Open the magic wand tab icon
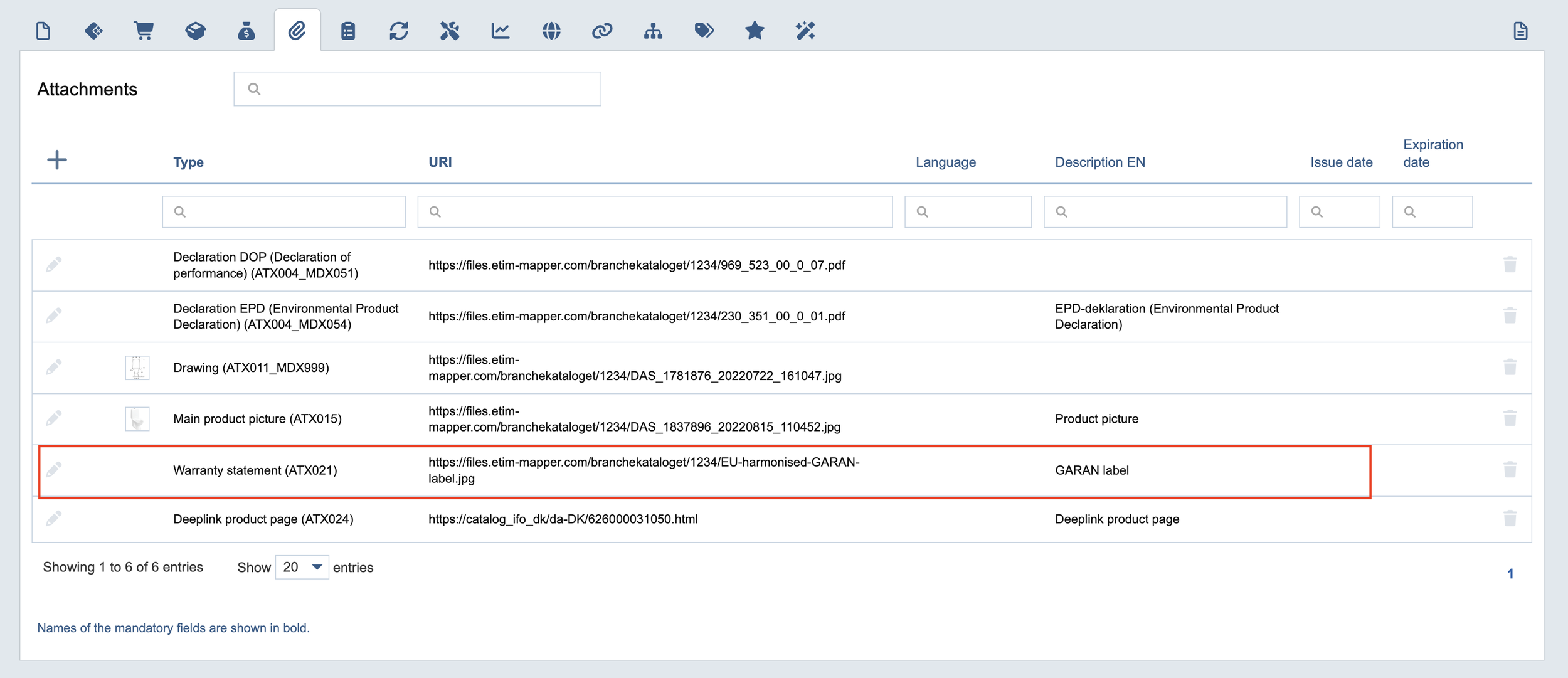The height and width of the screenshot is (678, 1568). 805,31
